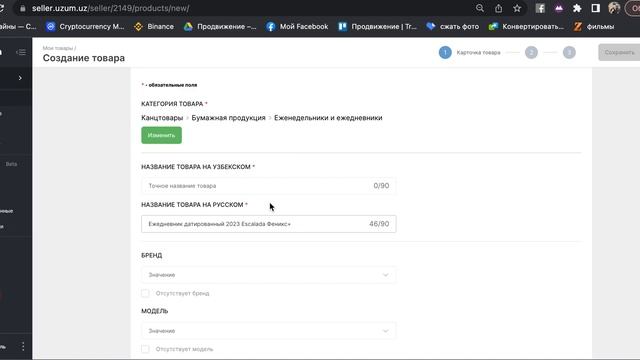Click the Beta label in sidebar
Image resolution: width=640 pixels, height=360 pixels.
tap(11, 164)
